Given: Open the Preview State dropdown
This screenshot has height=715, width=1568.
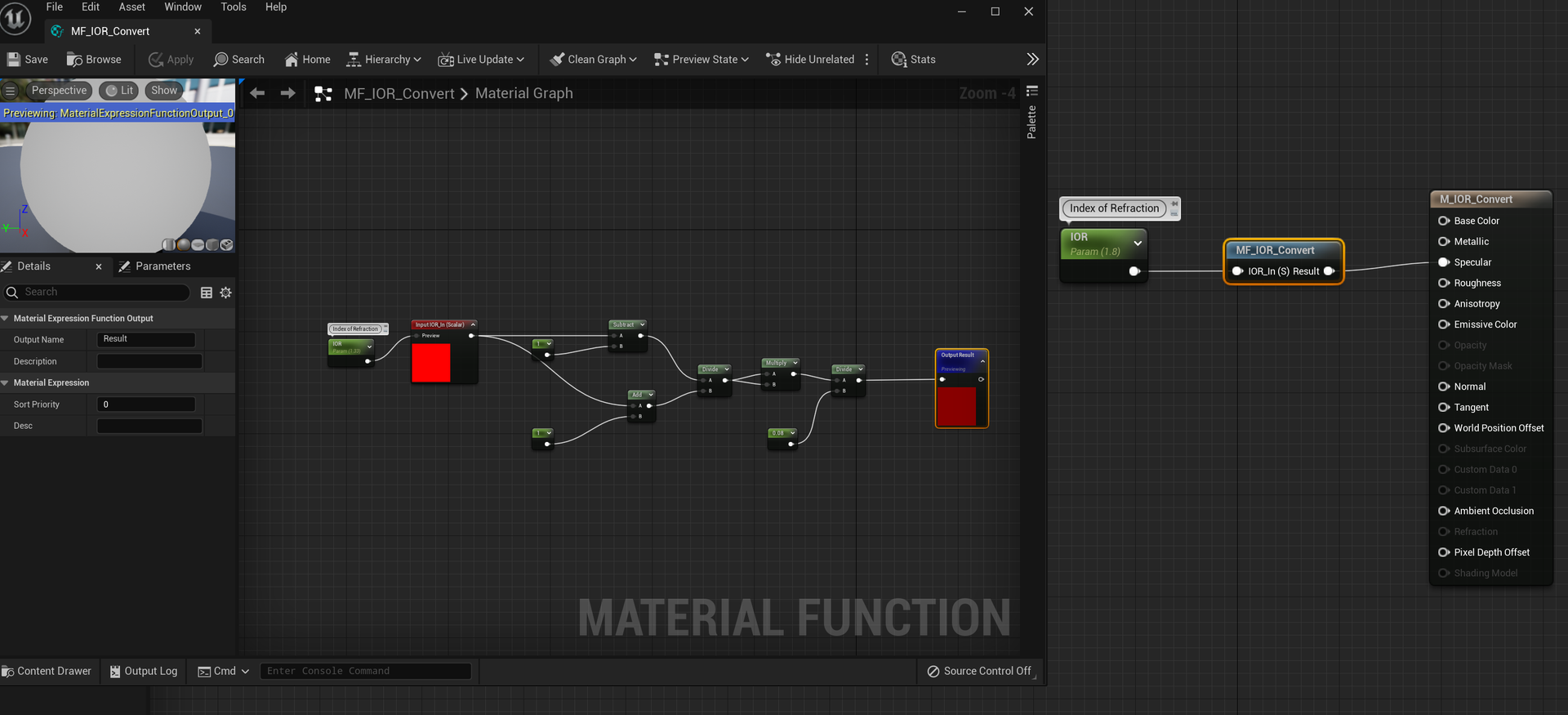Looking at the screenshot, I should click(702, 60).
